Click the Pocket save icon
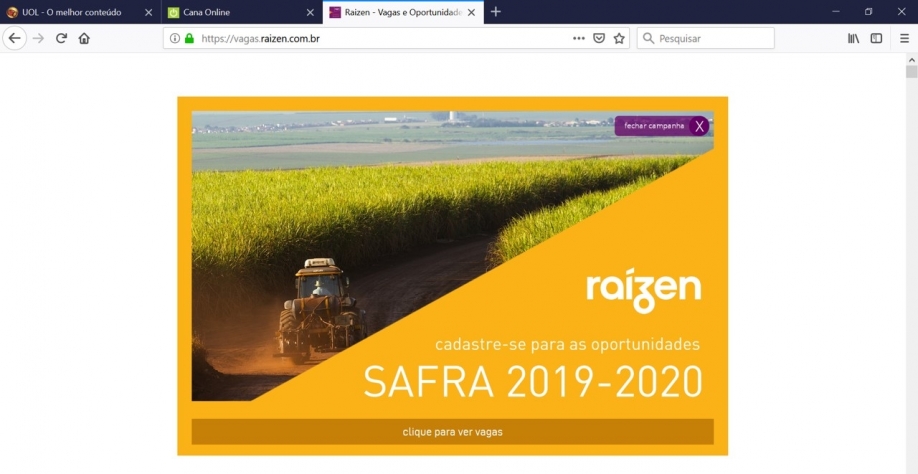 (599, 38)
